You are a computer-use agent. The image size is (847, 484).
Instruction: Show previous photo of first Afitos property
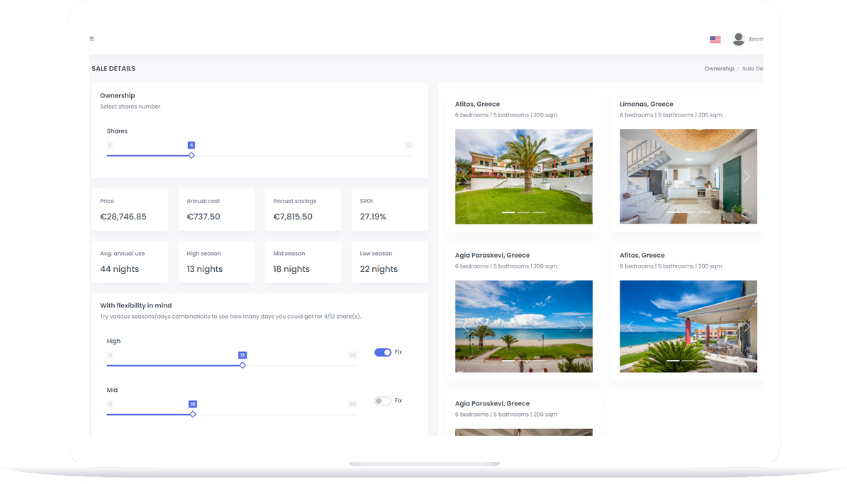465,176
